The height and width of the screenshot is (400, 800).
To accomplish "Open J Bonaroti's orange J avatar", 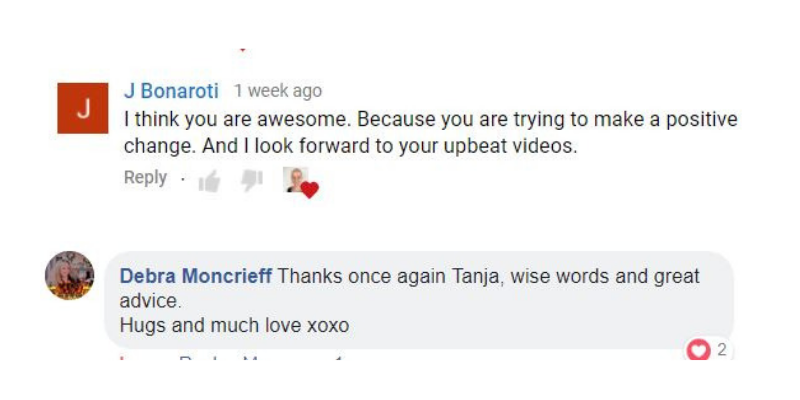I will coord(82,108).
